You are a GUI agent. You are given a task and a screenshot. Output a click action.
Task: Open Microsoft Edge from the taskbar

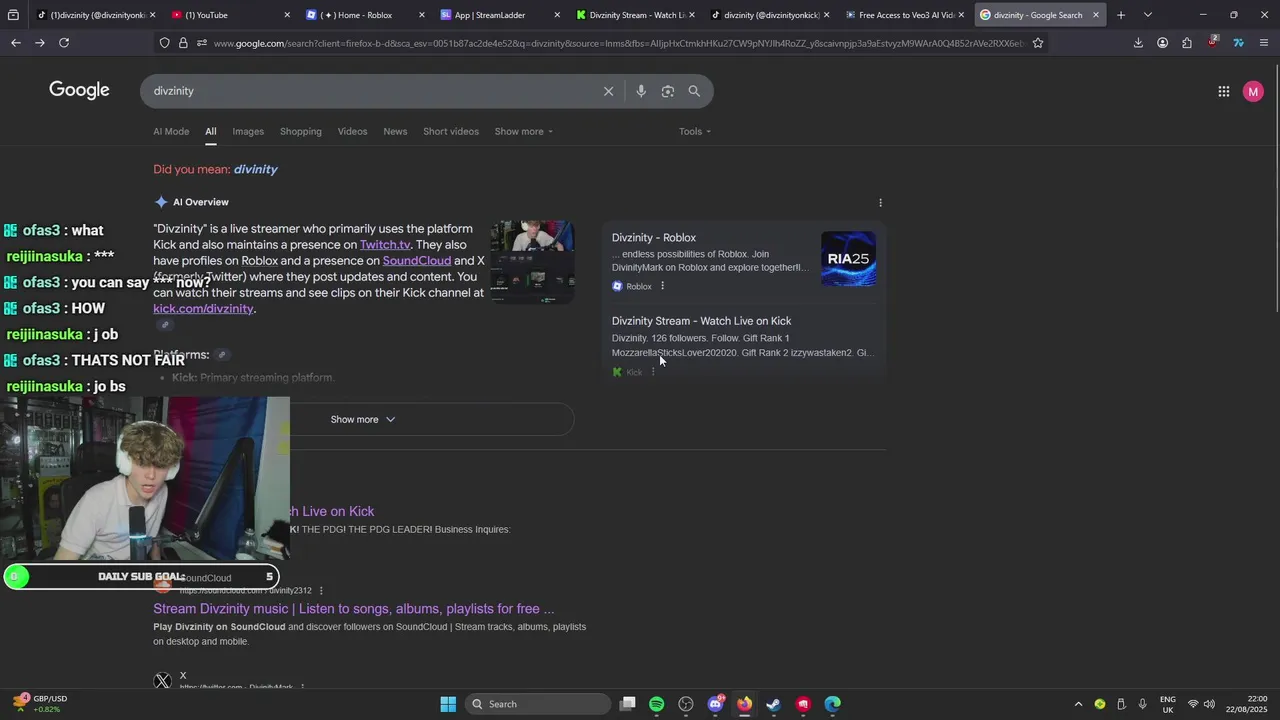point(832,704)
